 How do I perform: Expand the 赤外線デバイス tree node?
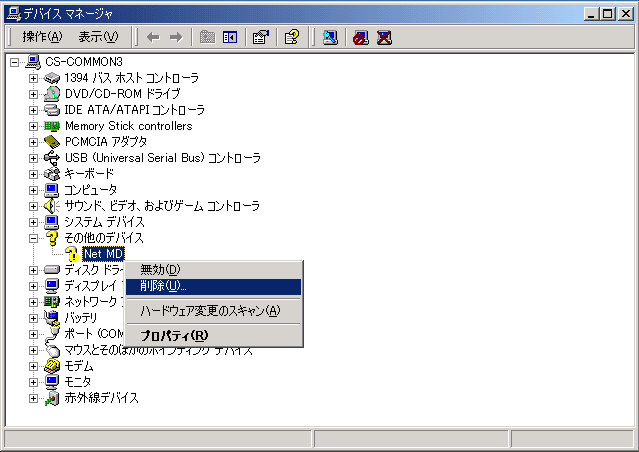click(x=33, y=398)
